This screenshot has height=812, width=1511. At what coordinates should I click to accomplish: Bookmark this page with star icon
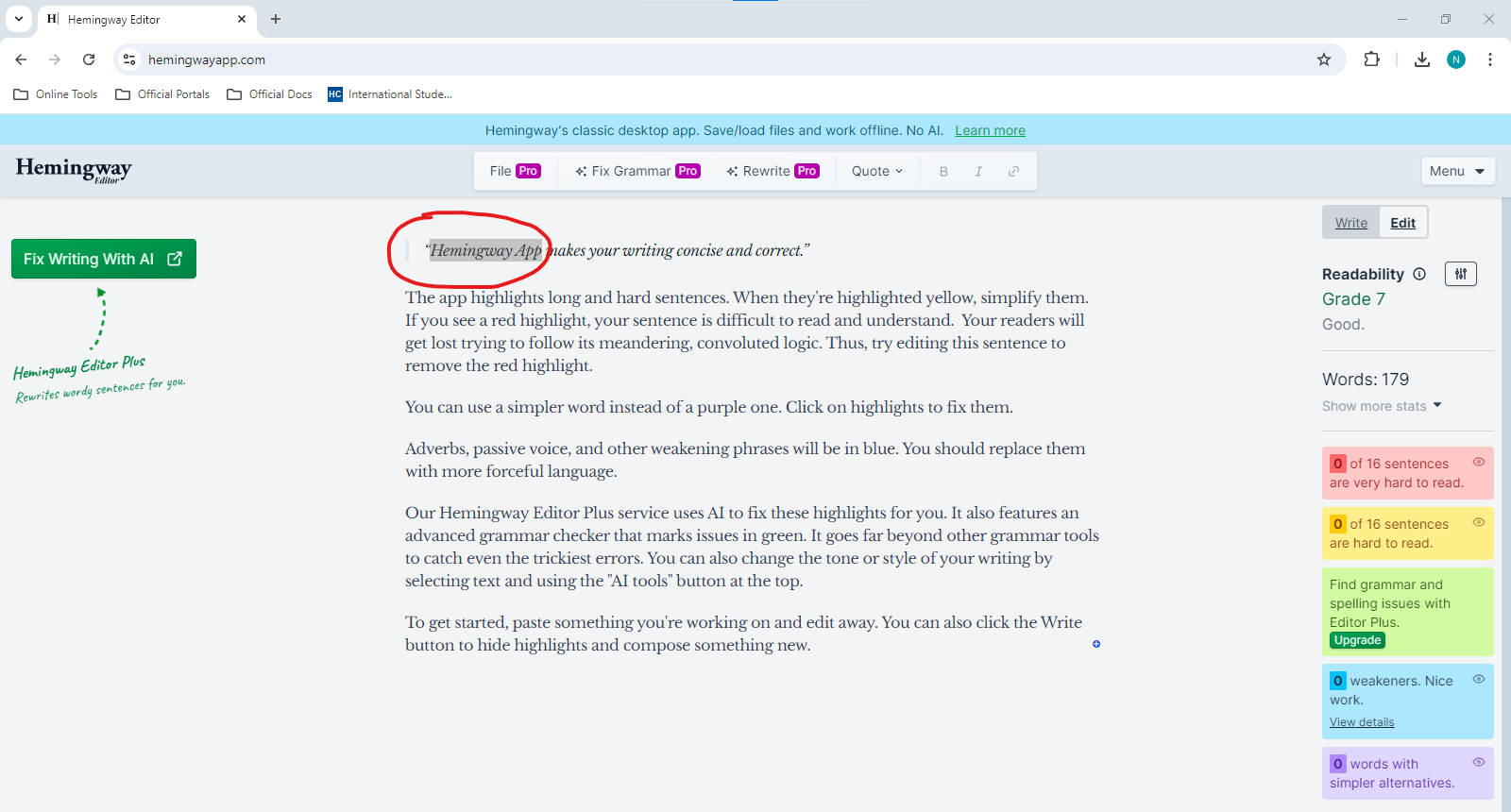pyautogui.click(x=1324, y=59)
